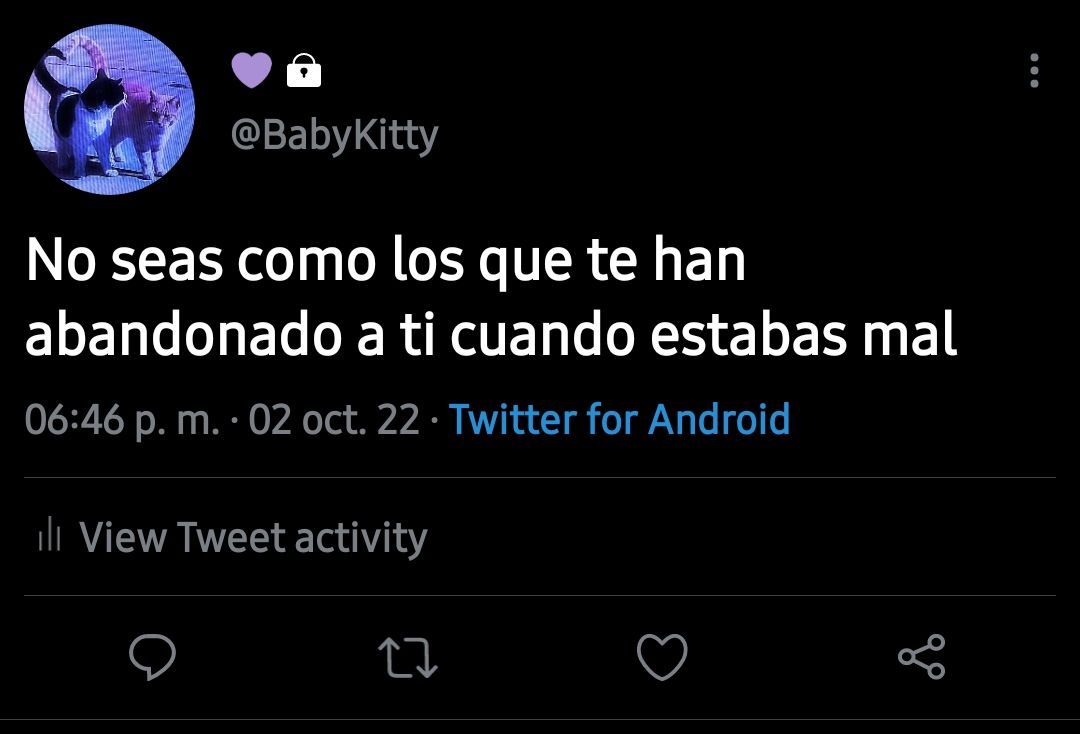This screenshot has height=734, width=1080.
Task: Click the text "abandonado a ti cuando estabas mal"
Action: tap(491, 334)
